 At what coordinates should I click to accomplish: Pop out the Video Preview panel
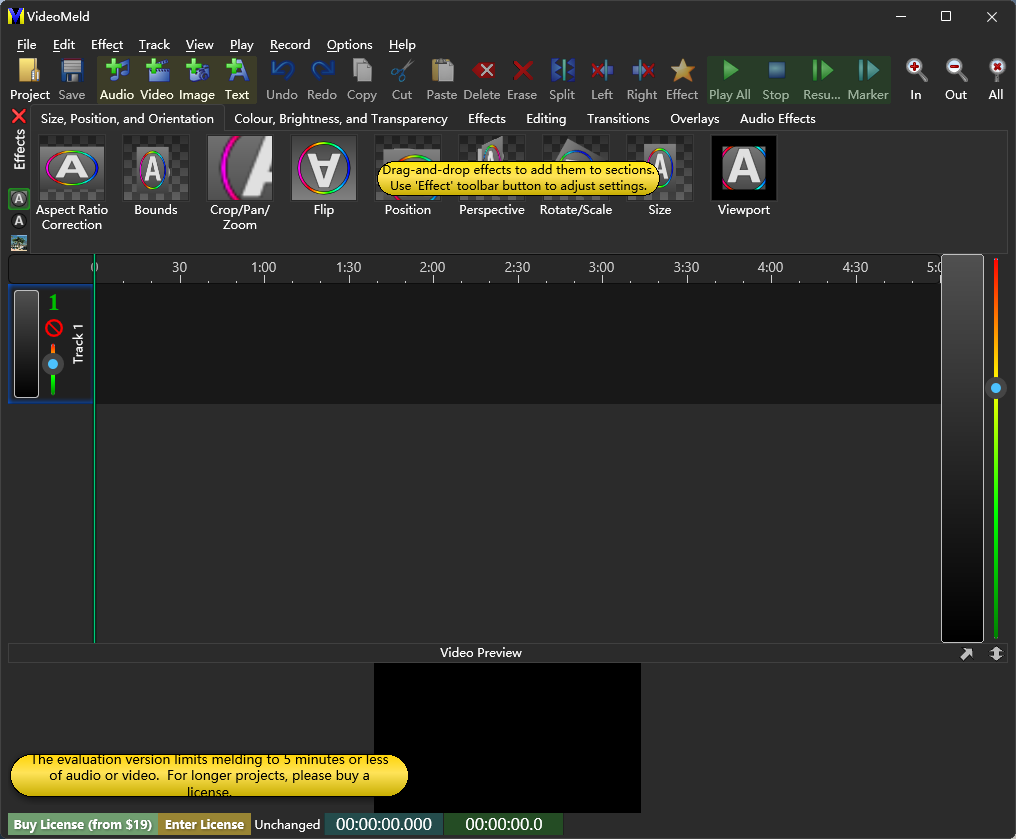coord(967,653)
